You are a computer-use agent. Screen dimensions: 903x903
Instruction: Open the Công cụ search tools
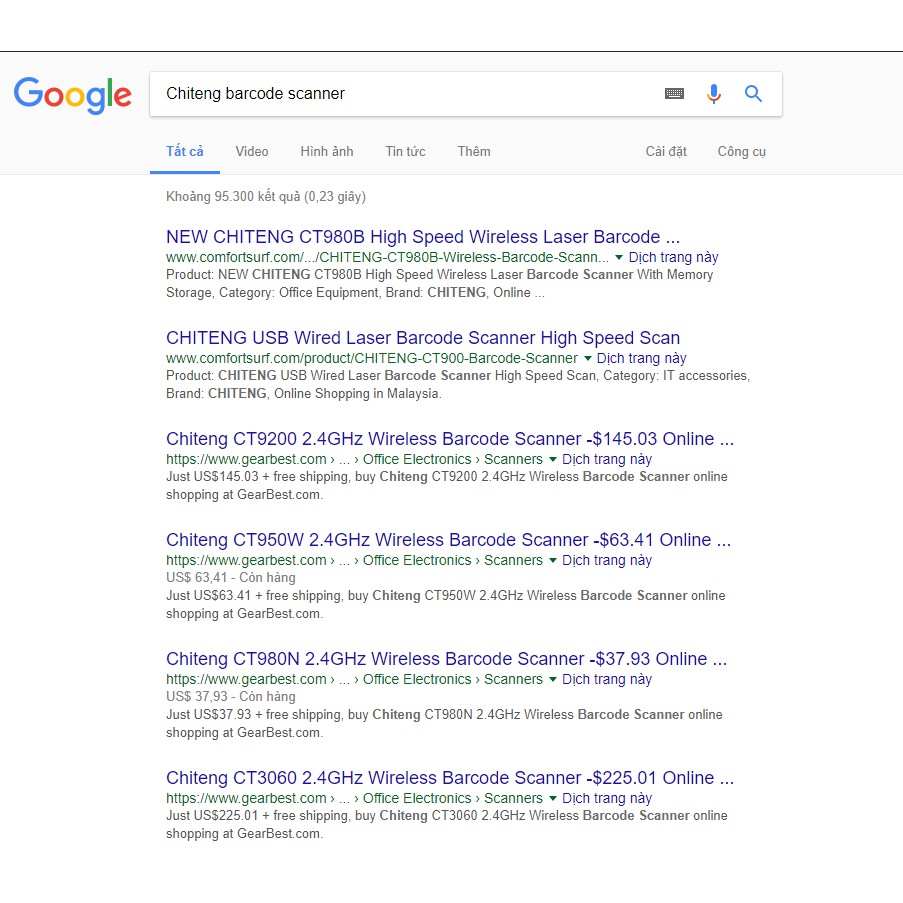tap(741, 152)
